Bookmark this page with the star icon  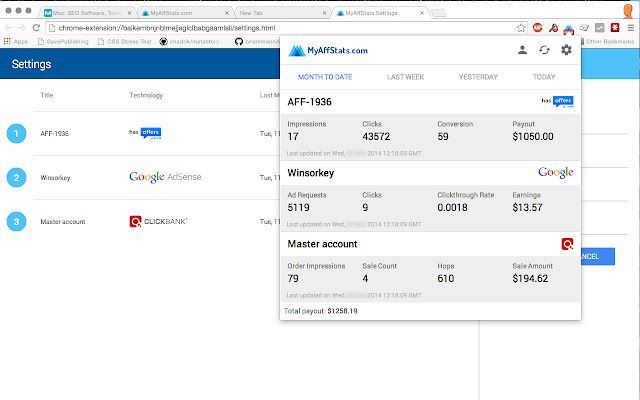[521, 28]
